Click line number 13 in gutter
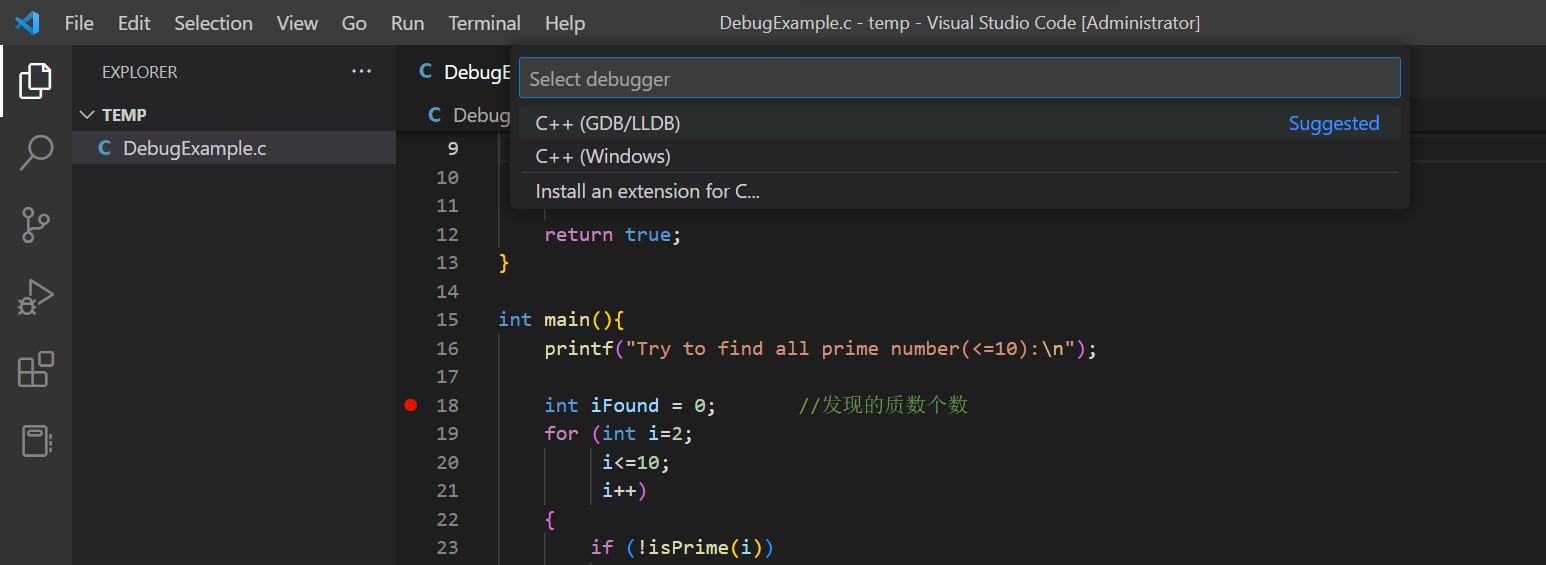This screenshot has width=1546, height=565. (x=447, y=263)
